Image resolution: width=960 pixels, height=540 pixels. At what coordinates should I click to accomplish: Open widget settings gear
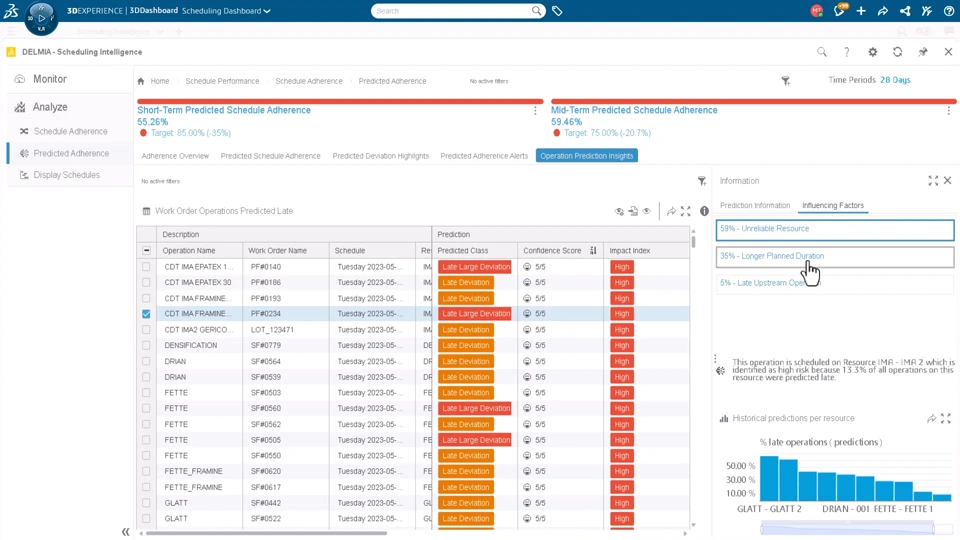872,52
